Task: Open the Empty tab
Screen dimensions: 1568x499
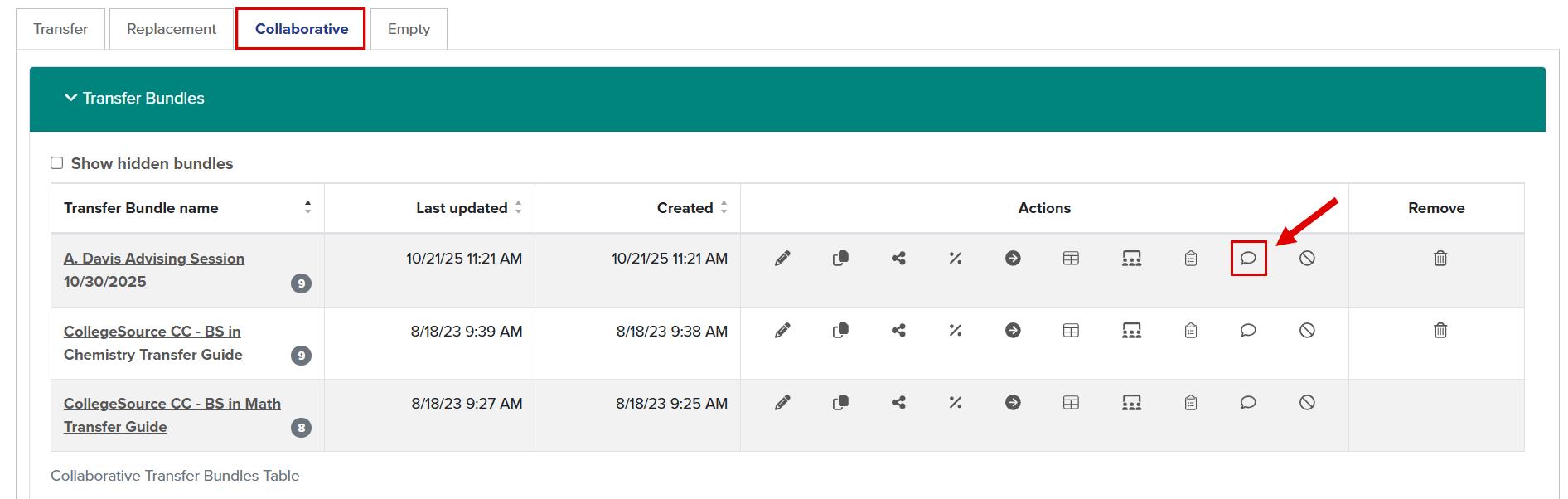Action: coord(408,28)
